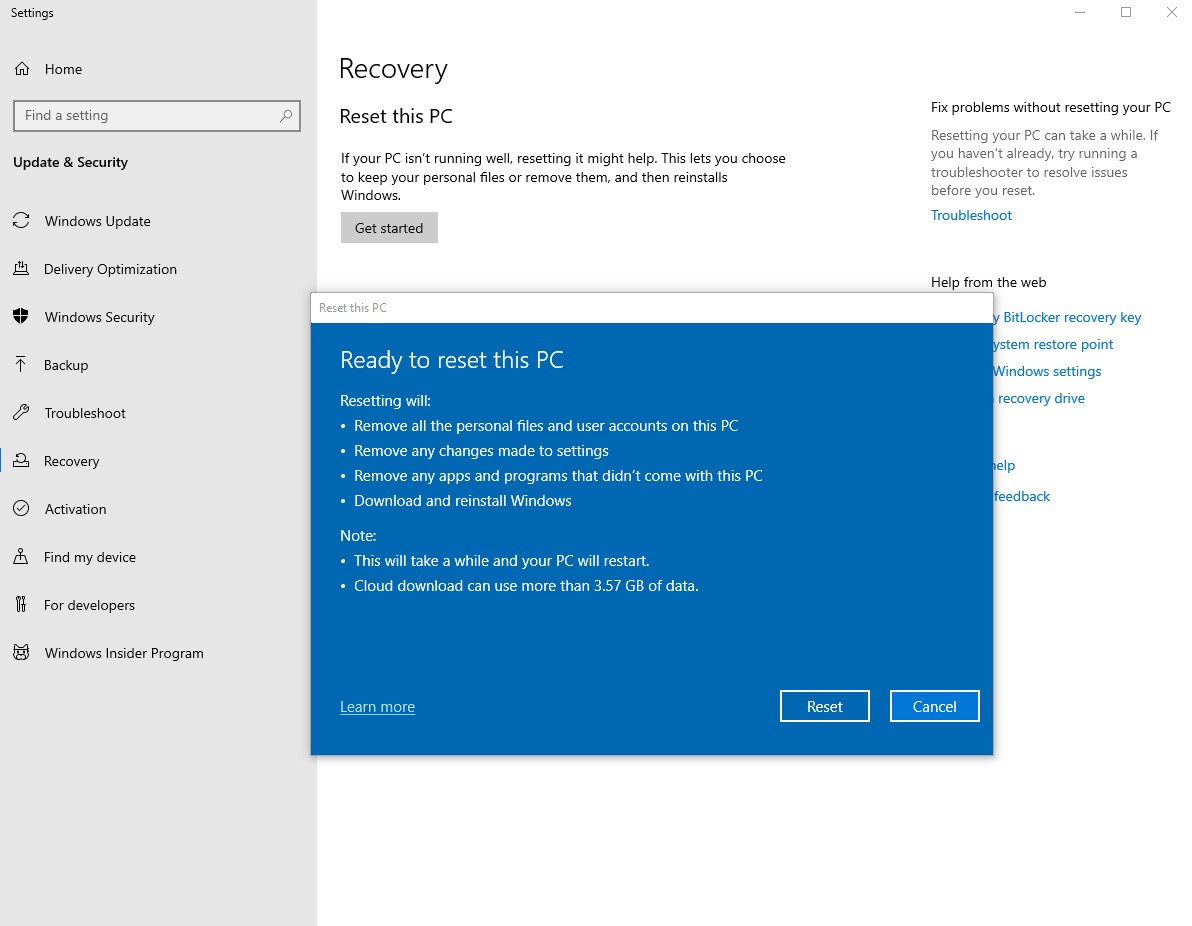Click the magnifier icon in the search box
The width and height of the screenshot is (1192, 926).
click(x=286, y=116)
